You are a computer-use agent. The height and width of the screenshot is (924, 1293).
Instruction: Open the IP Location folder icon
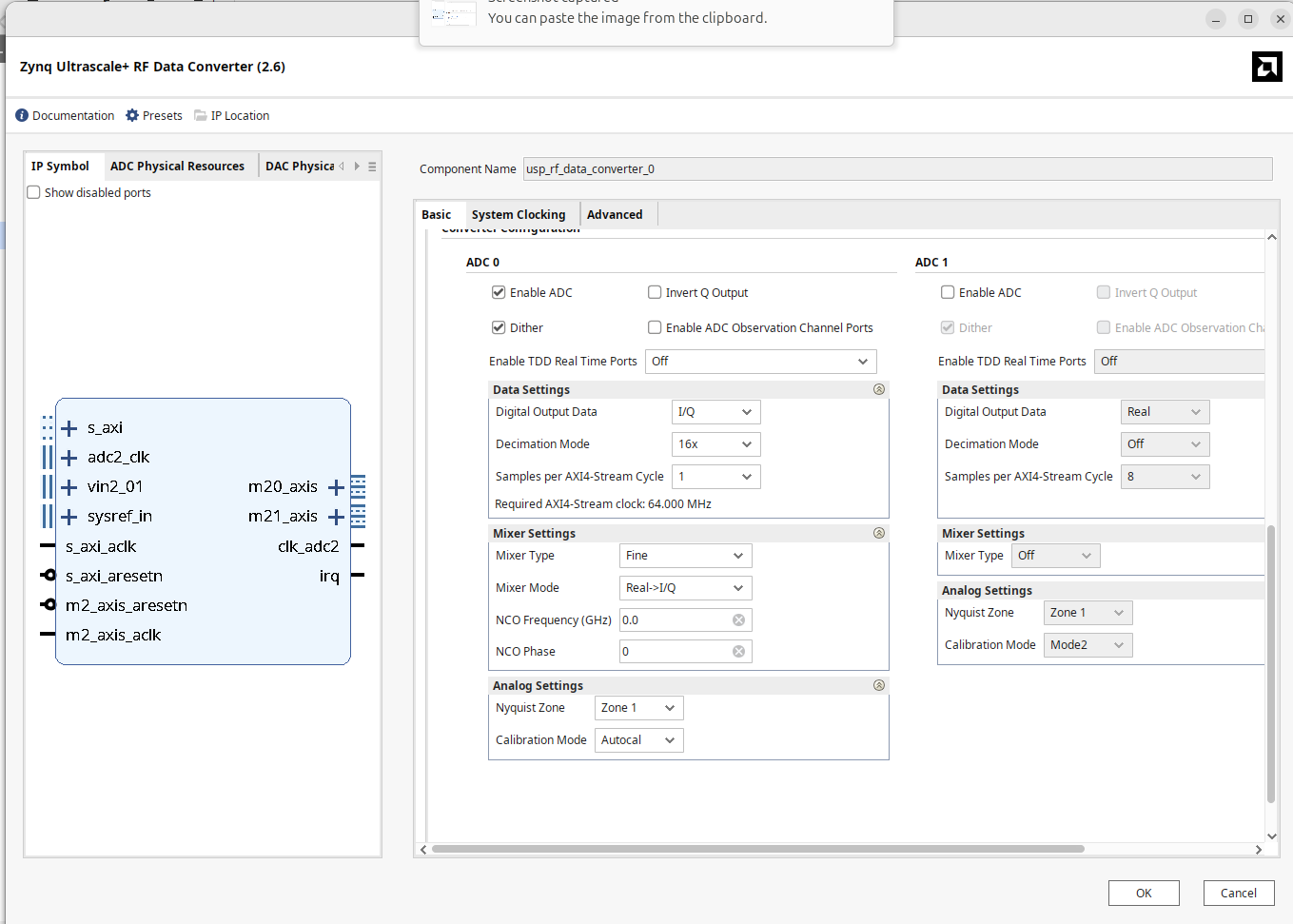click(201, 115)
